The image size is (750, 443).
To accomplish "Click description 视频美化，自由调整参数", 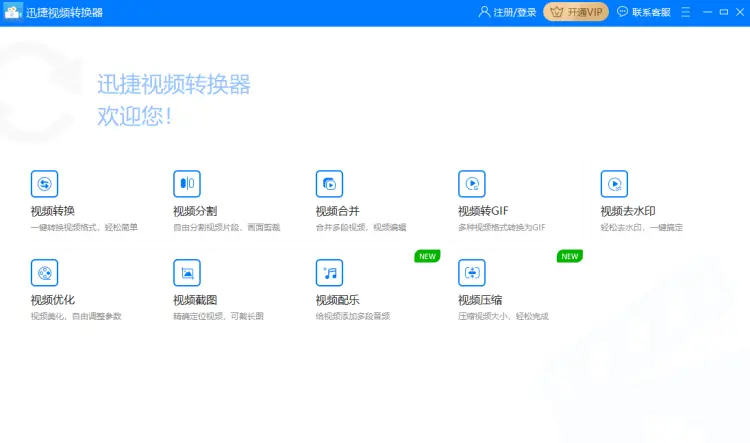I will [x=76, y=316].
